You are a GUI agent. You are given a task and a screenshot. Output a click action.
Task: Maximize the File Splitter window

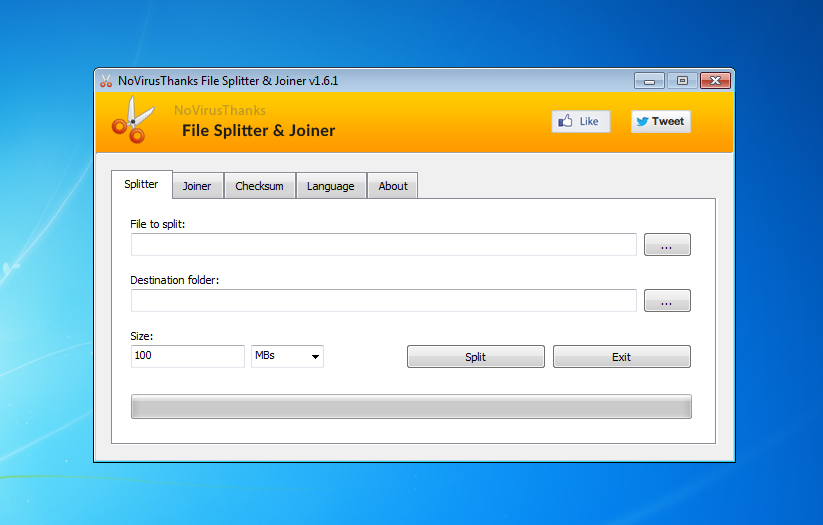(682, 81)
